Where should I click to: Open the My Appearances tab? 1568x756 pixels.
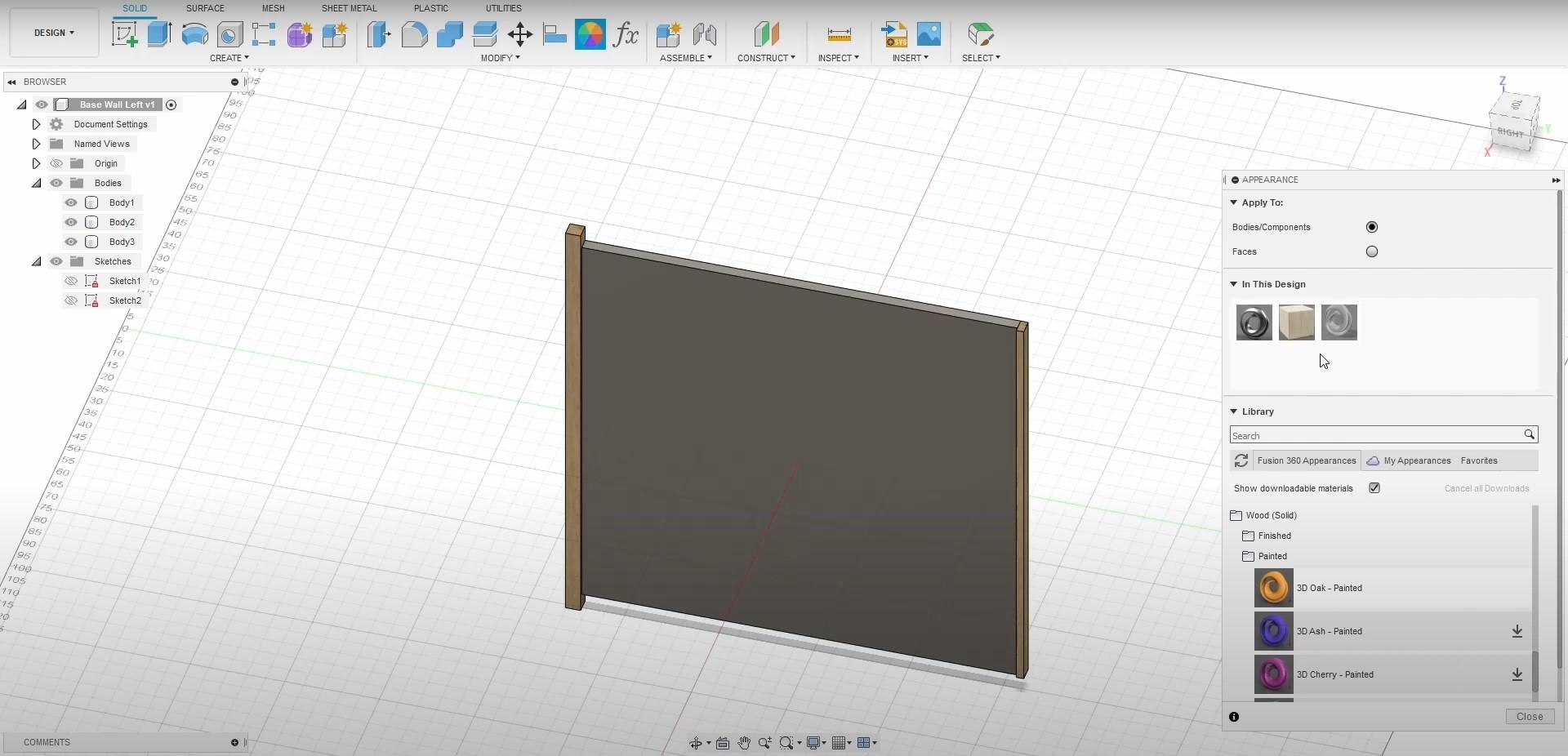click(1410, 460)
